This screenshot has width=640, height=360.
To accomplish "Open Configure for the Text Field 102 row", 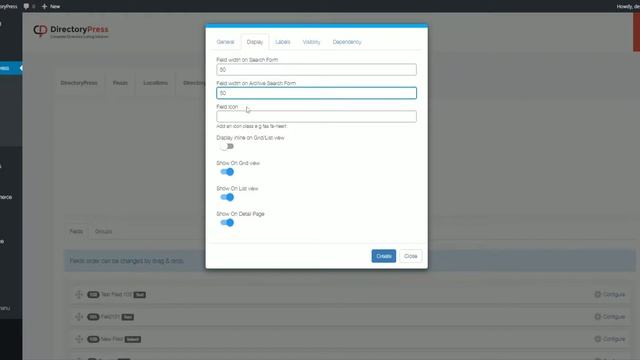I will pyautogui.click(x=610, y=294).
